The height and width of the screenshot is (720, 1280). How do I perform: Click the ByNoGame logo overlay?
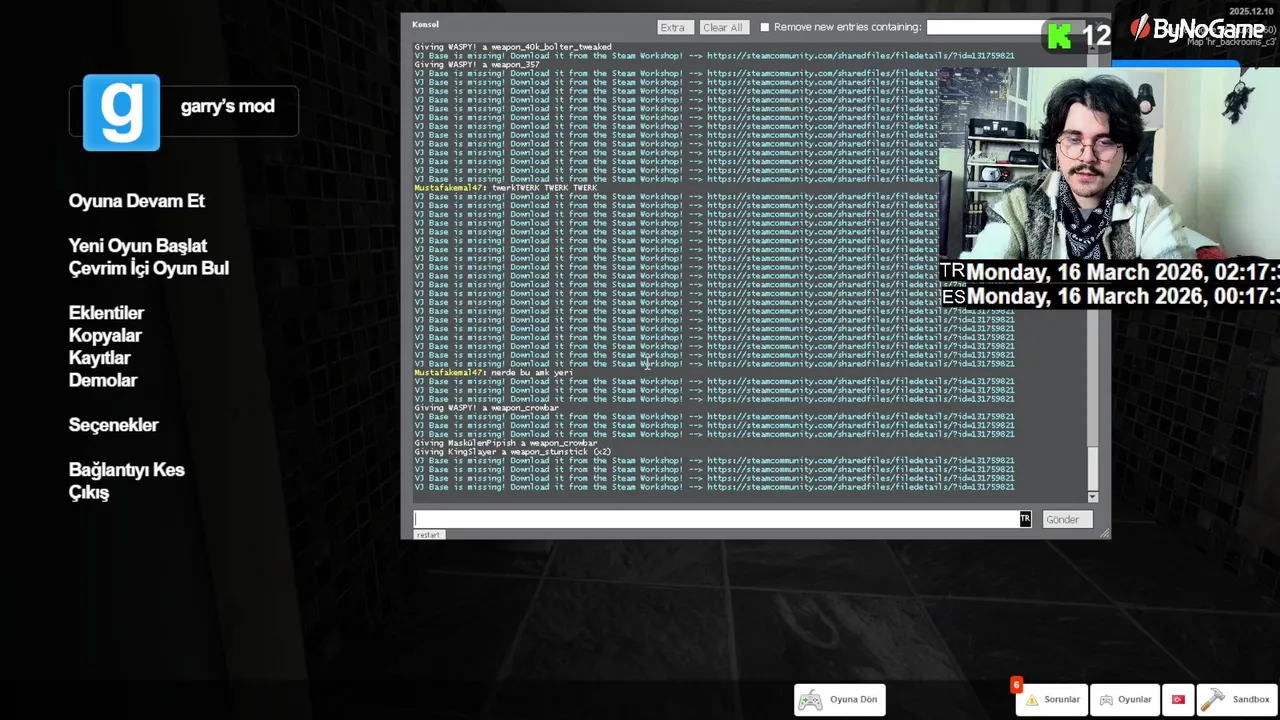click(x=1197, y=30)
